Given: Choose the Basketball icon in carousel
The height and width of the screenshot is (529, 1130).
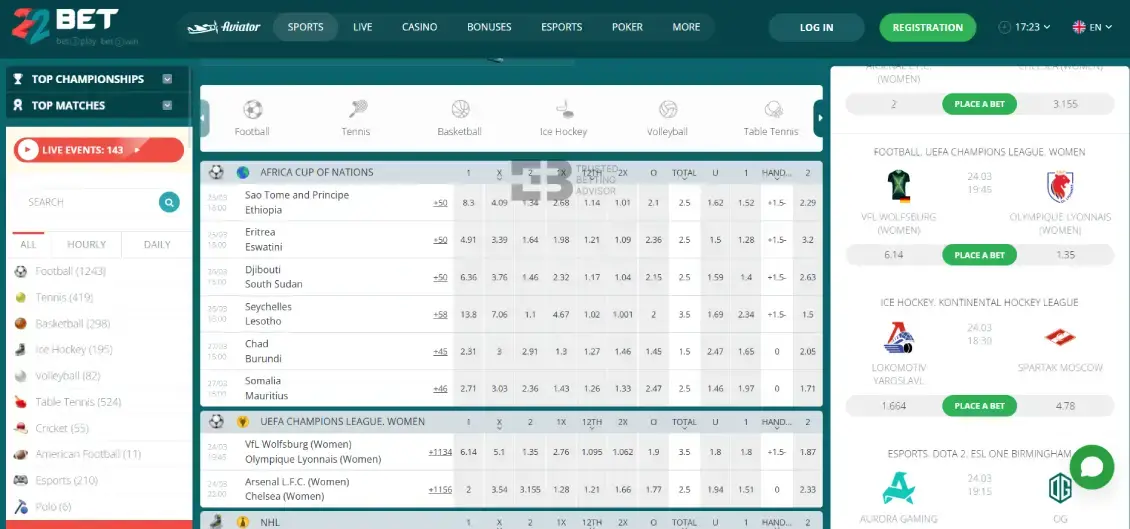Looking at the screenshot, I should 460,110.
